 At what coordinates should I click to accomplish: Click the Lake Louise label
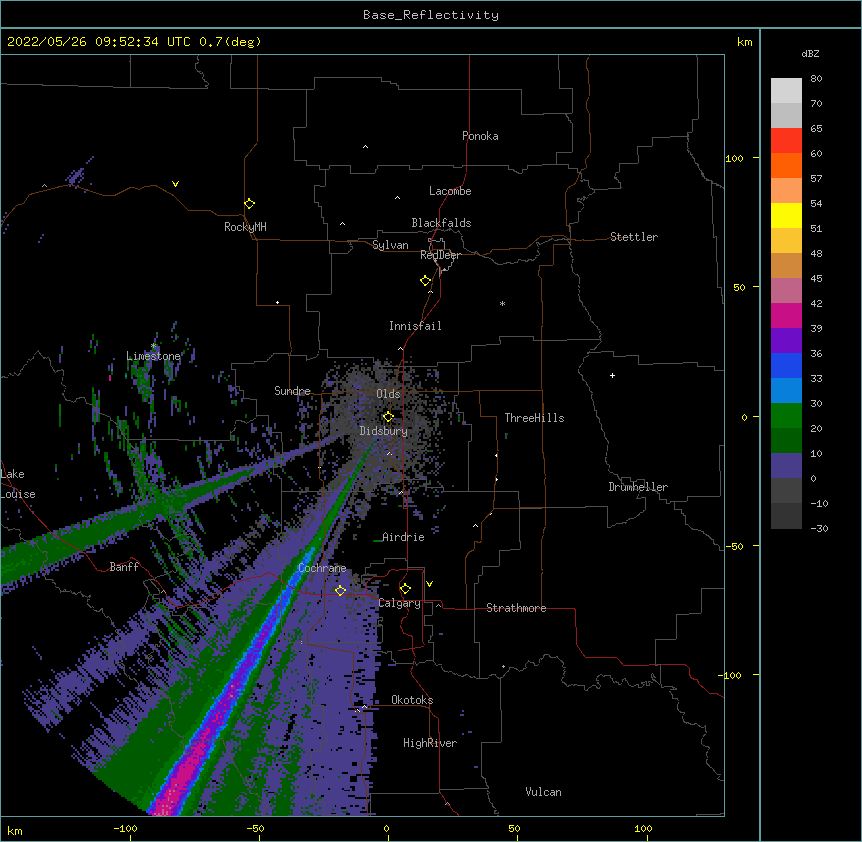[18, 484]
